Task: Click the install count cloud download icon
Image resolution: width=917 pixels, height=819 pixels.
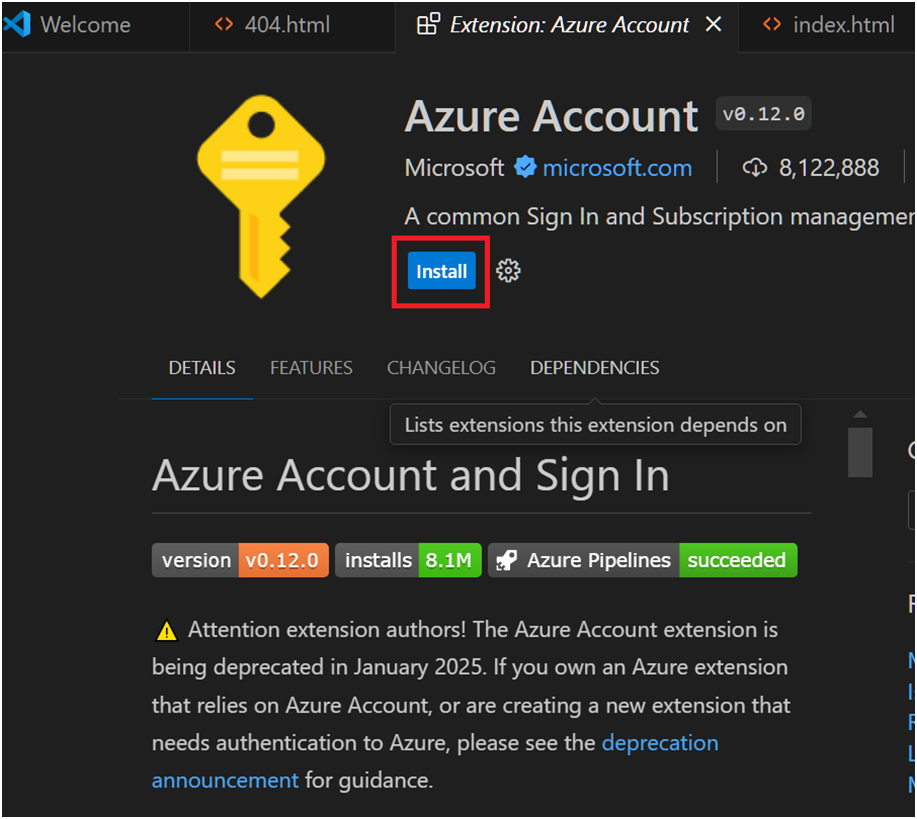Action: pyautogui.click(x=754, y=168)
